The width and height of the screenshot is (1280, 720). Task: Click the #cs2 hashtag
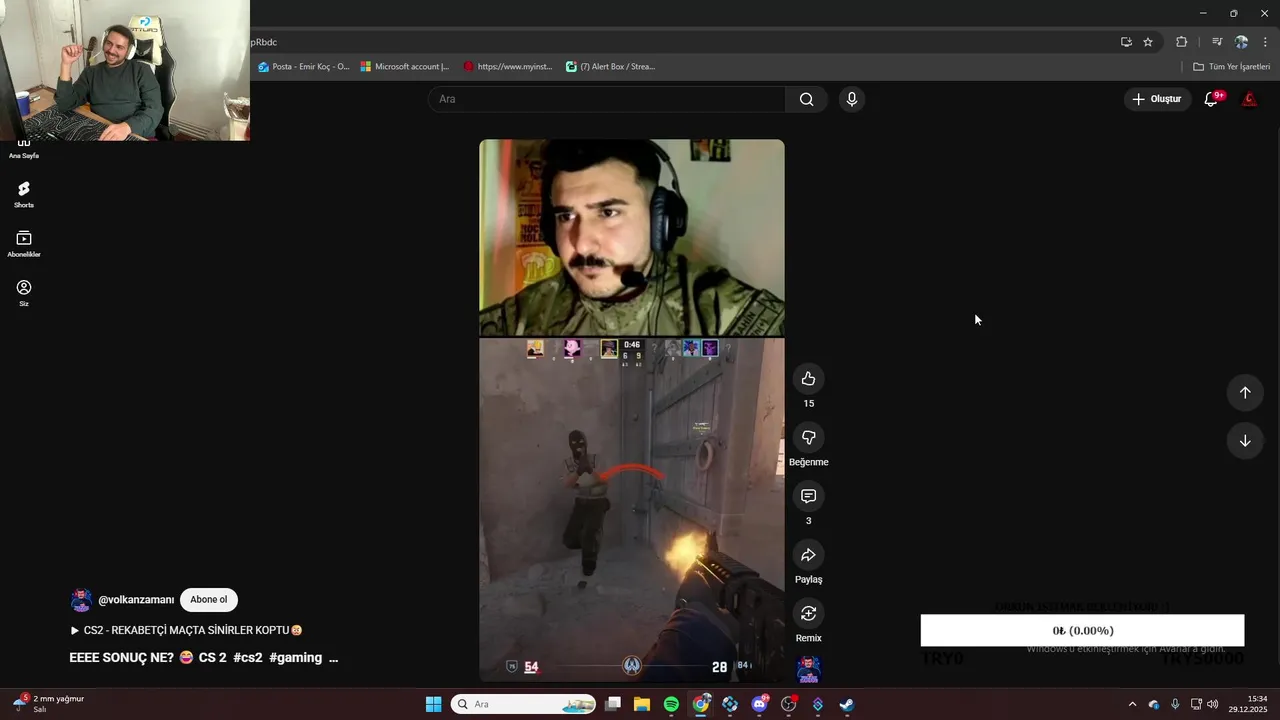248,658
